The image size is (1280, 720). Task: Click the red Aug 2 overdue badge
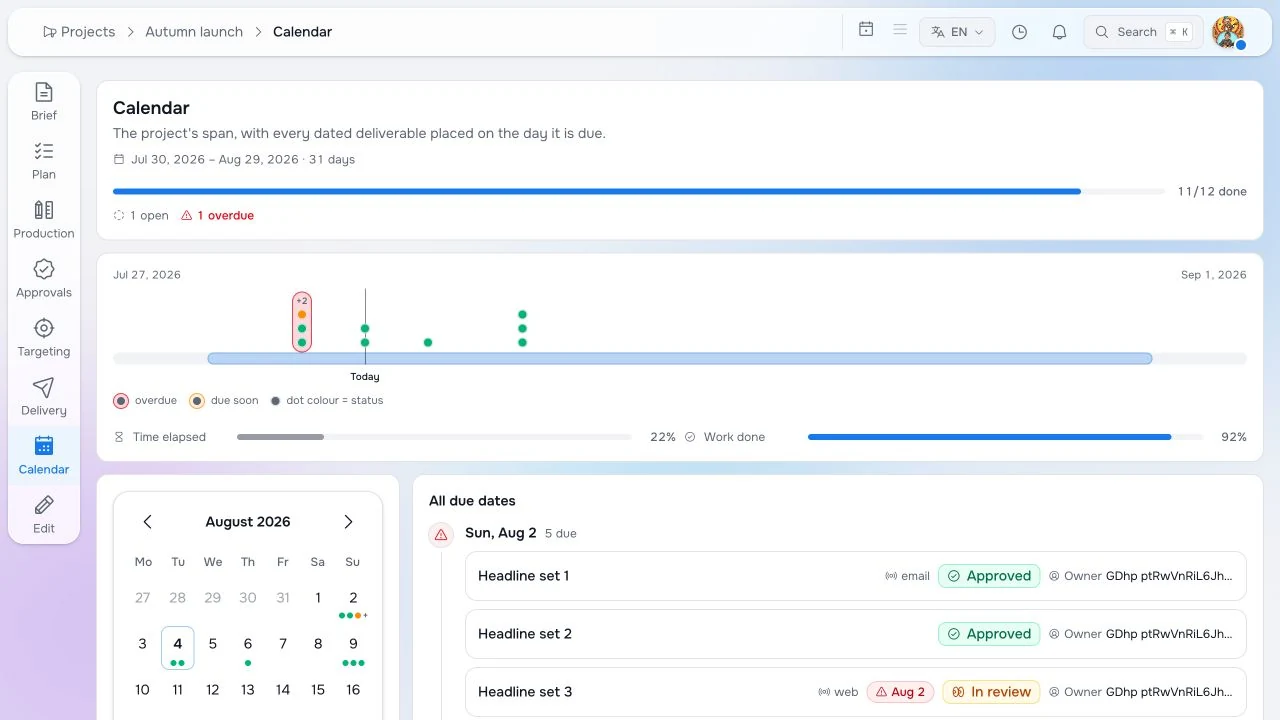pos(901,692)
